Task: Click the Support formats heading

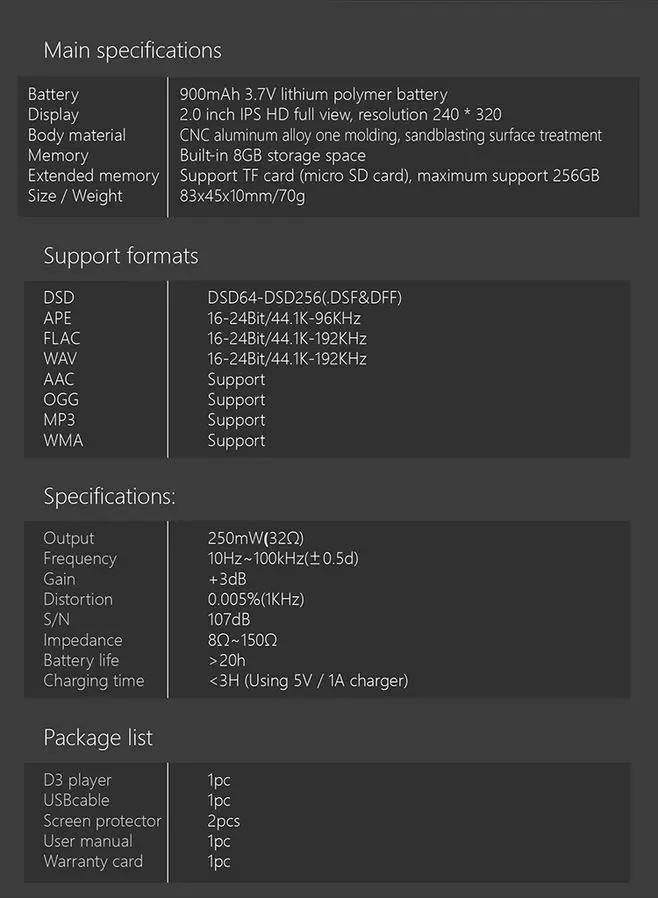Action: pos(121,256)
